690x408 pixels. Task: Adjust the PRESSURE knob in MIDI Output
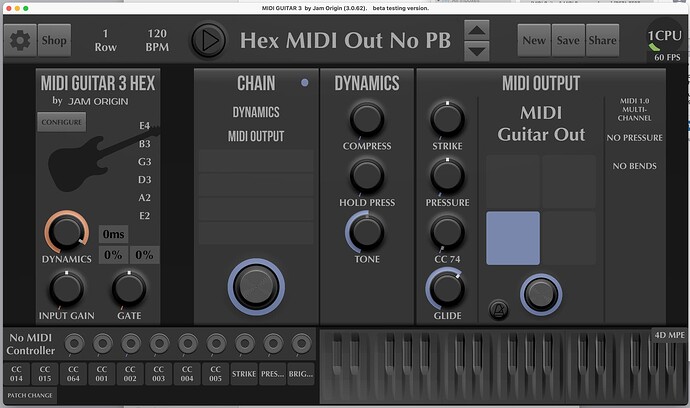[x=447, y=176]
